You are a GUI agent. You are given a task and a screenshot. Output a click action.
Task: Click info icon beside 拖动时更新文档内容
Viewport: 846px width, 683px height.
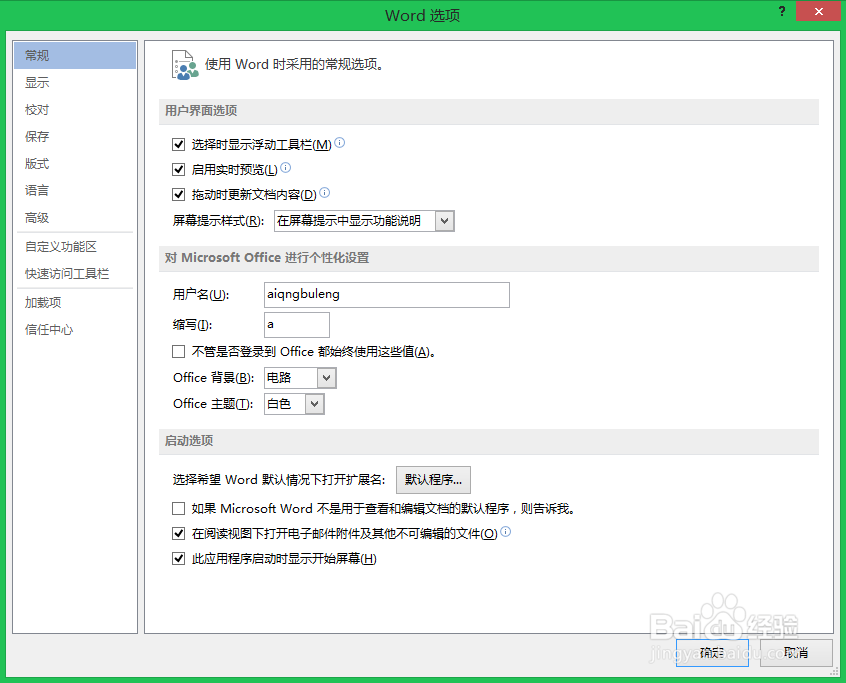tap(324, 193)
